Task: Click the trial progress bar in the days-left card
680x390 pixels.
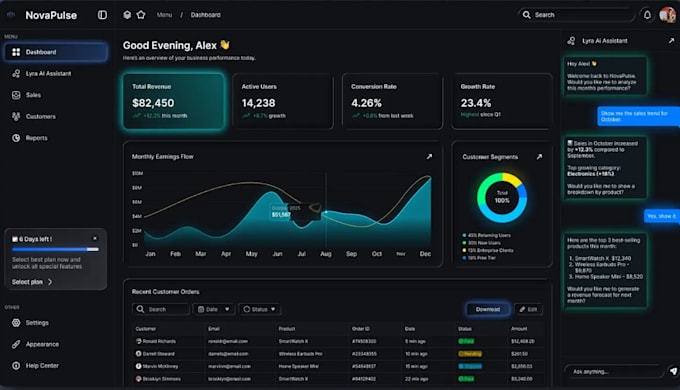Action: coord(56,249)
